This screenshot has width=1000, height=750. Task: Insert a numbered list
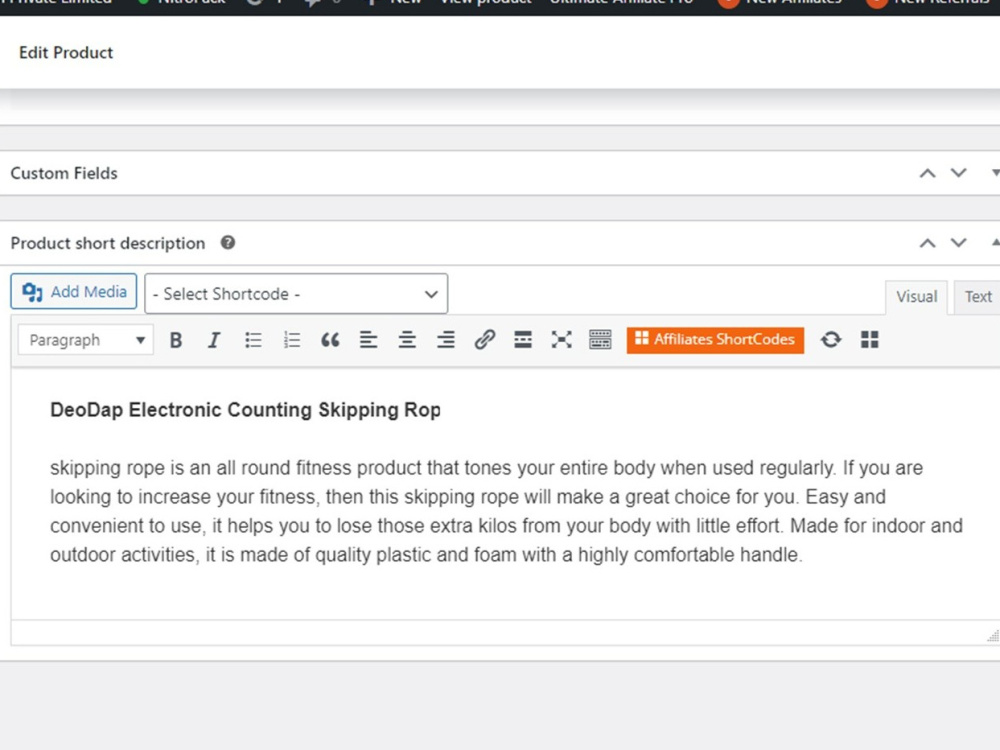click(x=292, y=340)
